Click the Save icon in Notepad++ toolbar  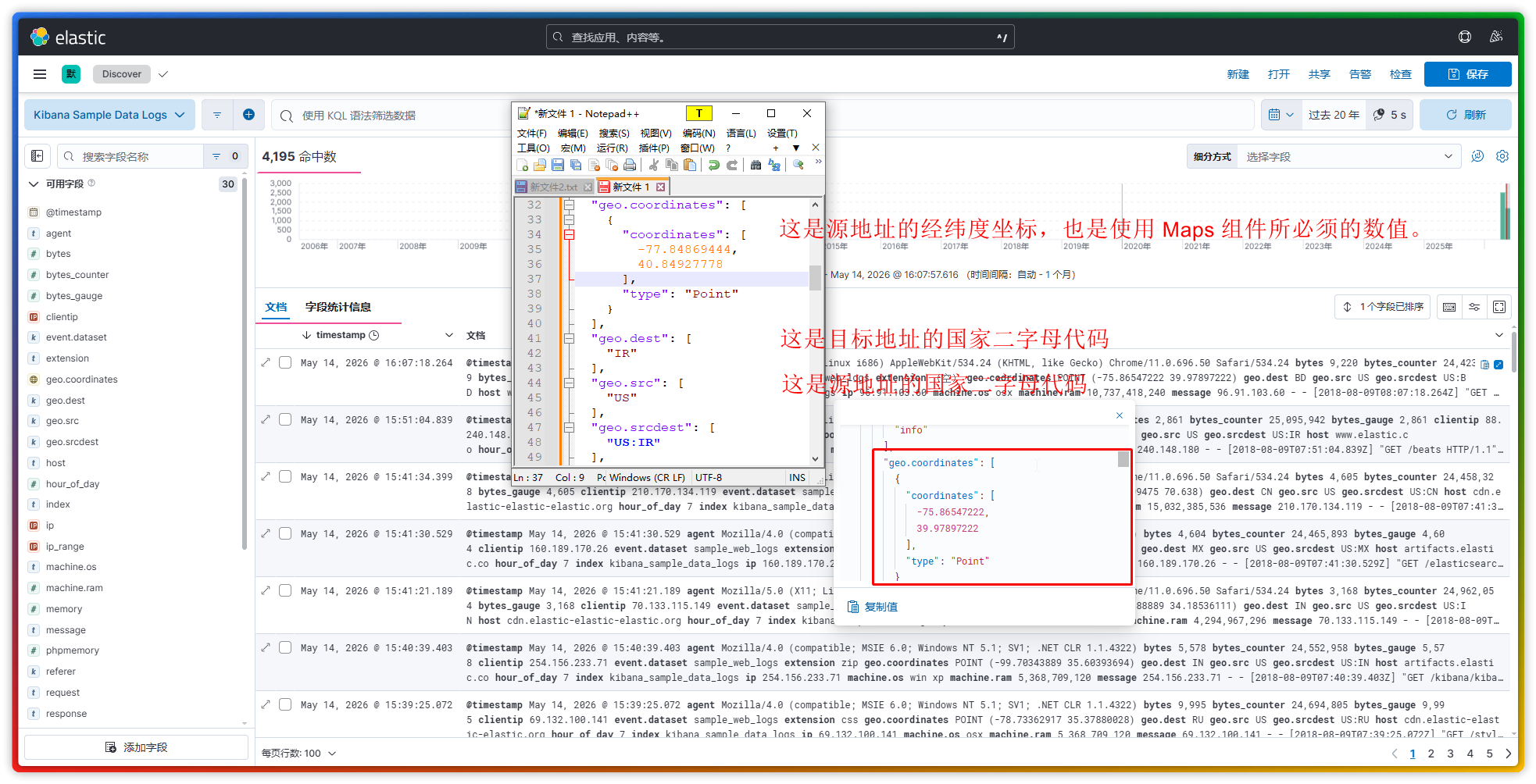(x=558, y=165)
